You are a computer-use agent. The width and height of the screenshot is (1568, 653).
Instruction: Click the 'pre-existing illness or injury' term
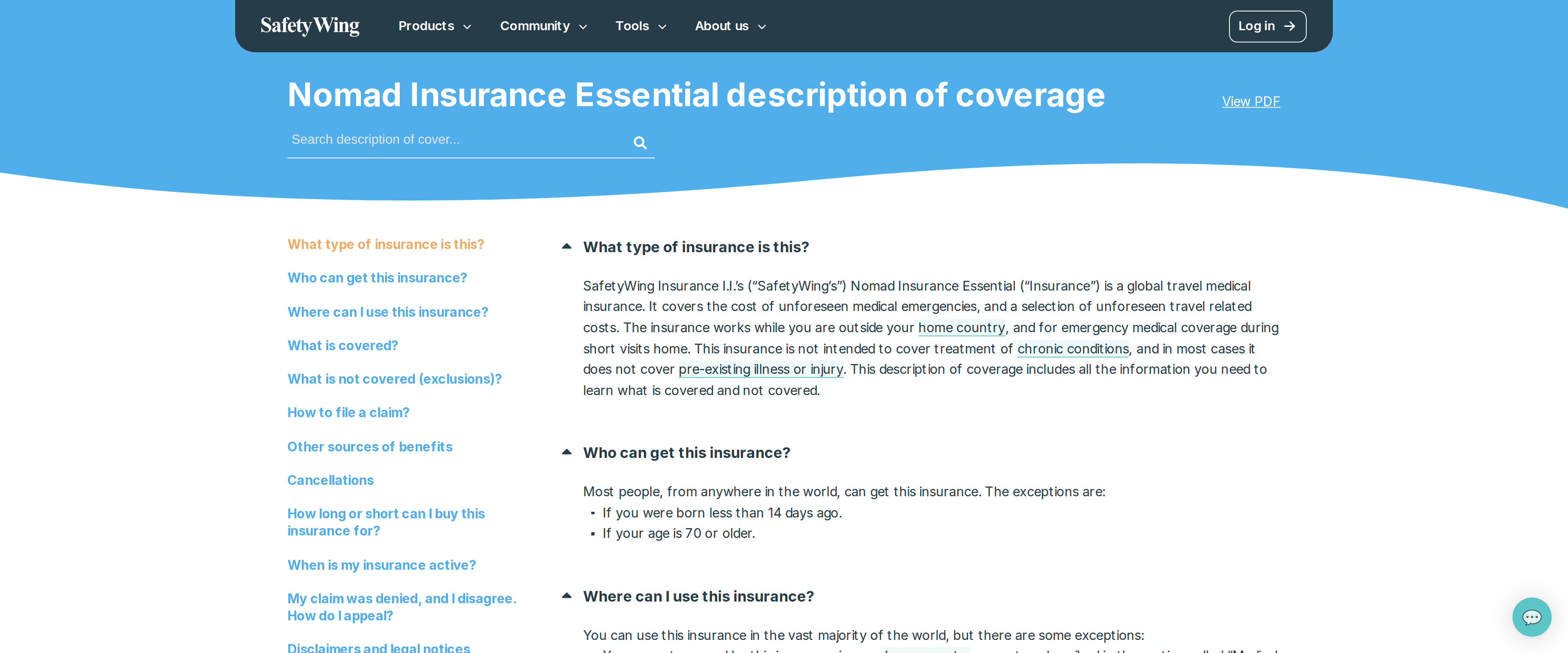click(761, 369)
